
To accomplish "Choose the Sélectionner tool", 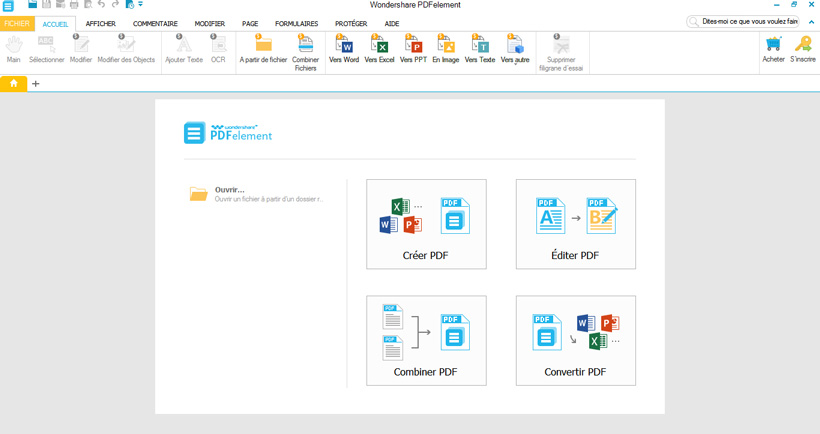I will tap(47, 49).
